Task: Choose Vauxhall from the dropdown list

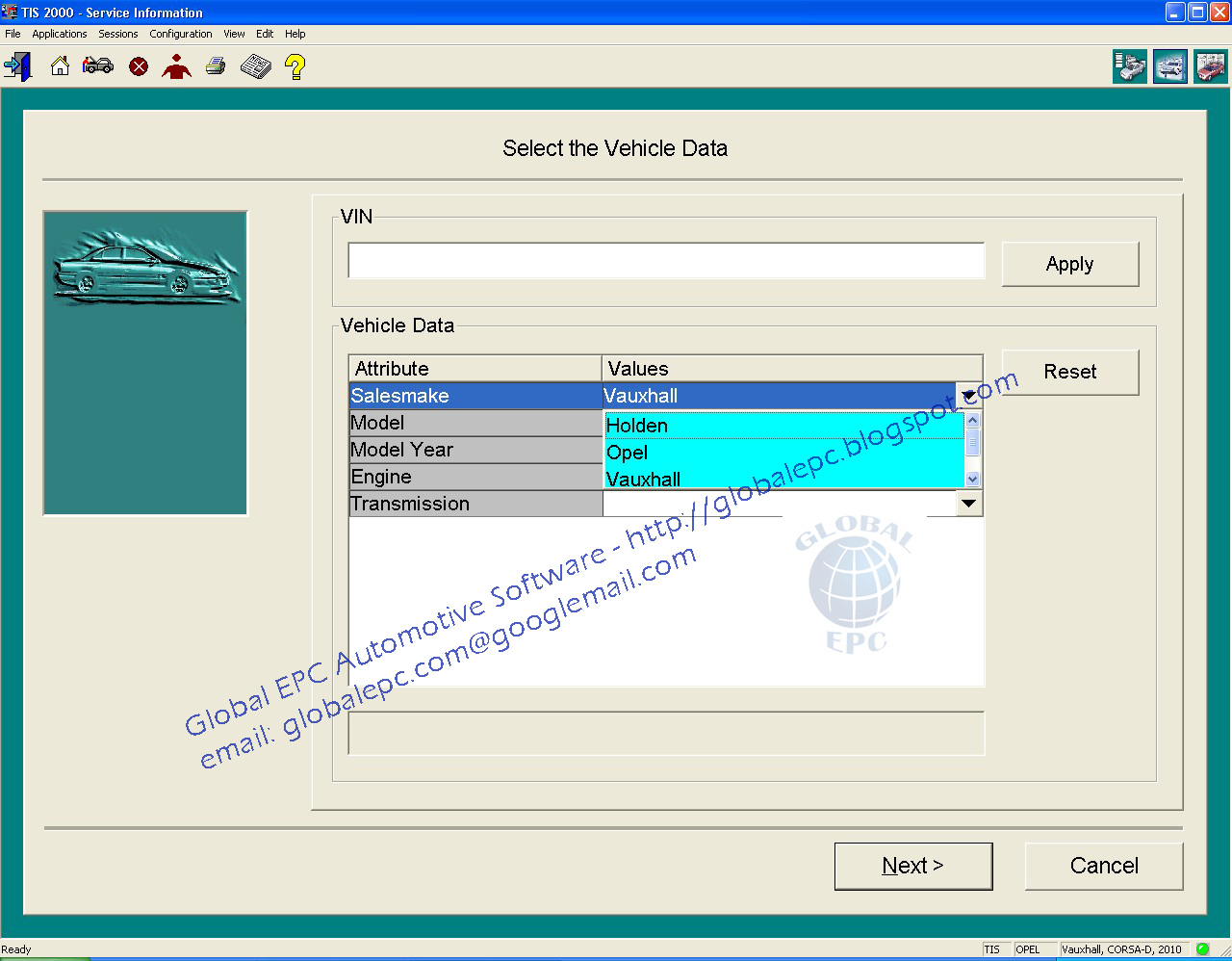Action: (784, 479)
